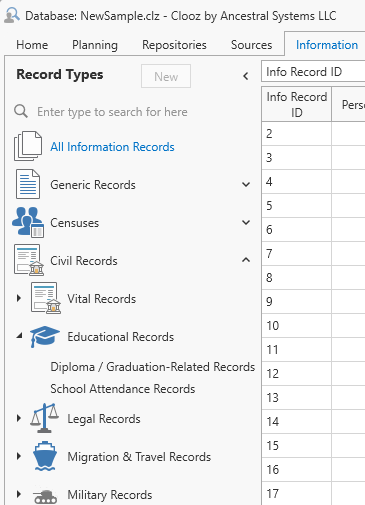365x505 pixels.
Task: Select record row with ID 15
Action: (313, 445)
